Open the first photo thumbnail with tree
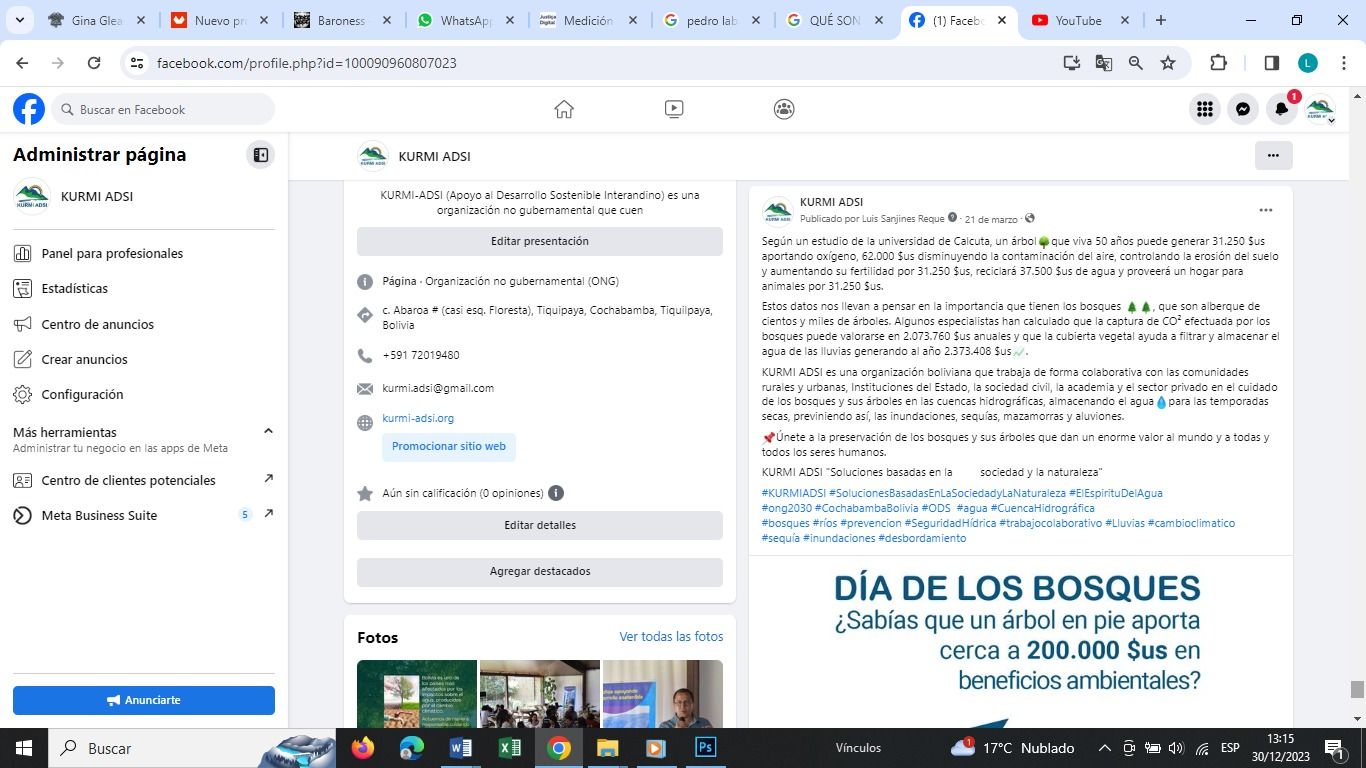The width and height of the screenshot is (1366, 768). tap(417, 694)
